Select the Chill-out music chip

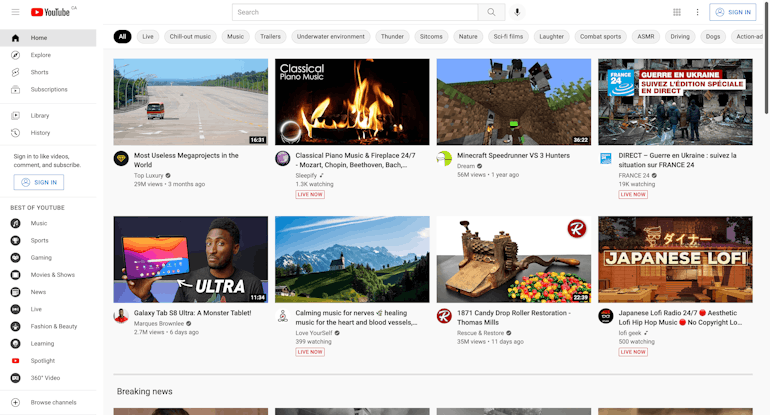pyautogui.click(x=190, y=36)
